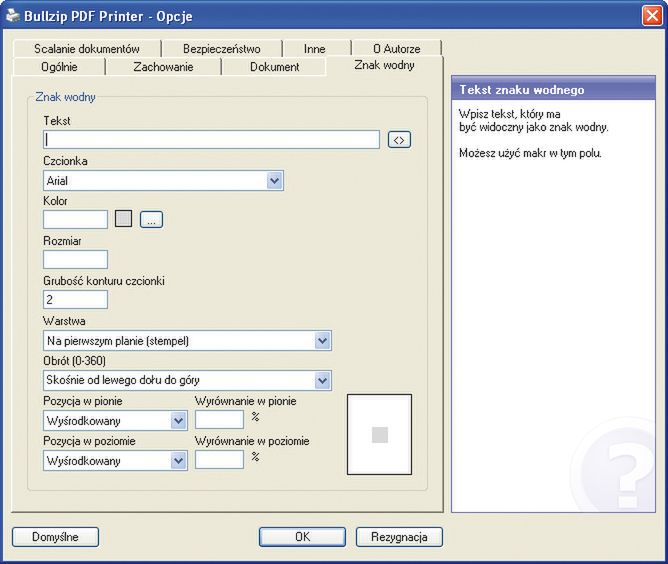
Task: Expand the Obrót rotation dropdown
Action: pos(322,380)
